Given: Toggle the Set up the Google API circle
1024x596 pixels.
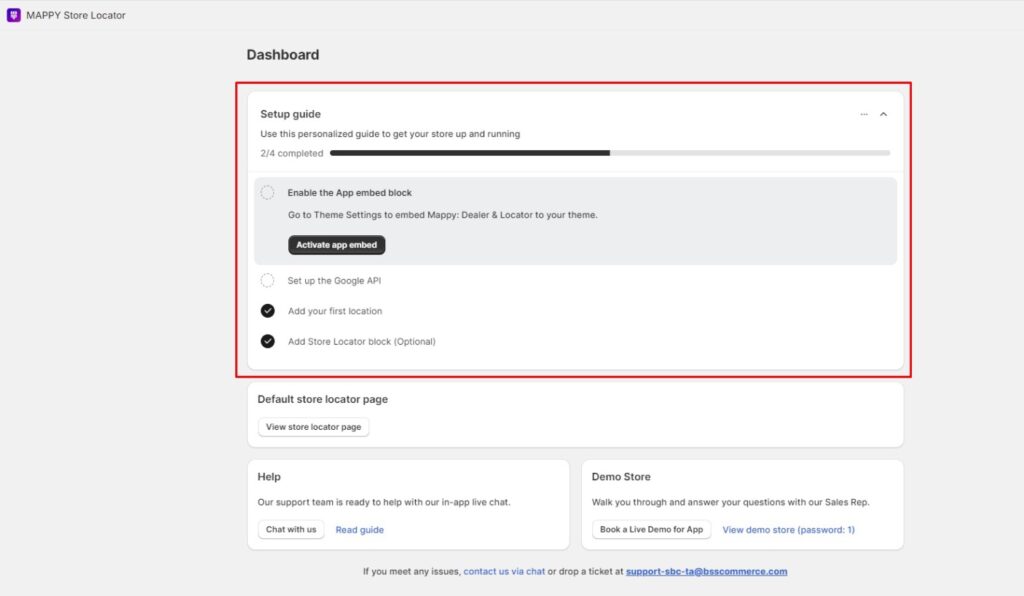Looking at the screenshot, I should click(x=267, y=281).
